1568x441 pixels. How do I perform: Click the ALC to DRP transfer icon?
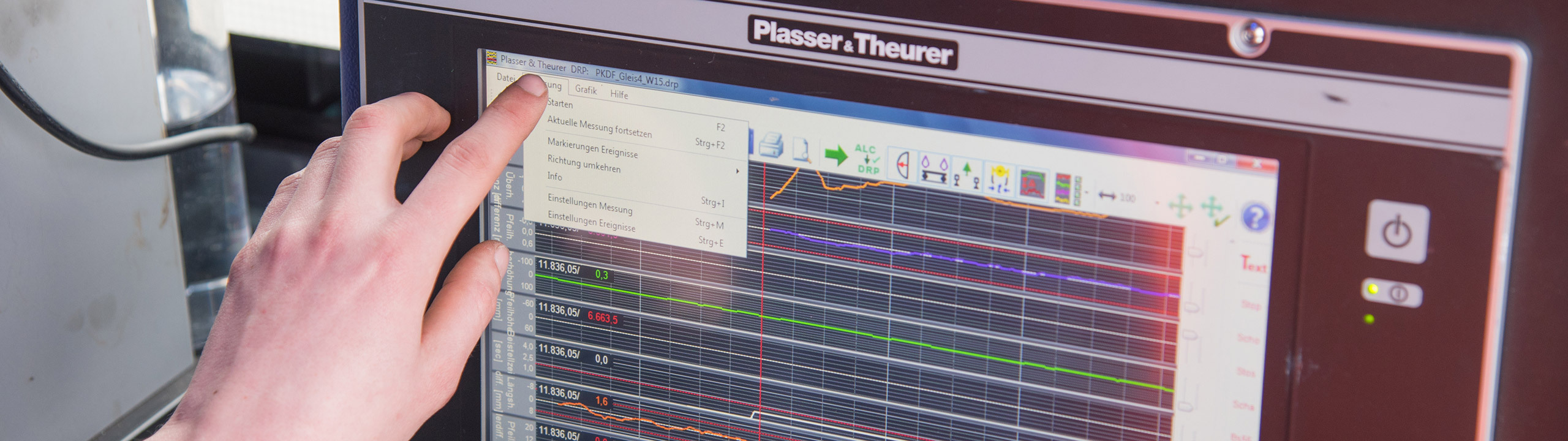coord(868,159)
